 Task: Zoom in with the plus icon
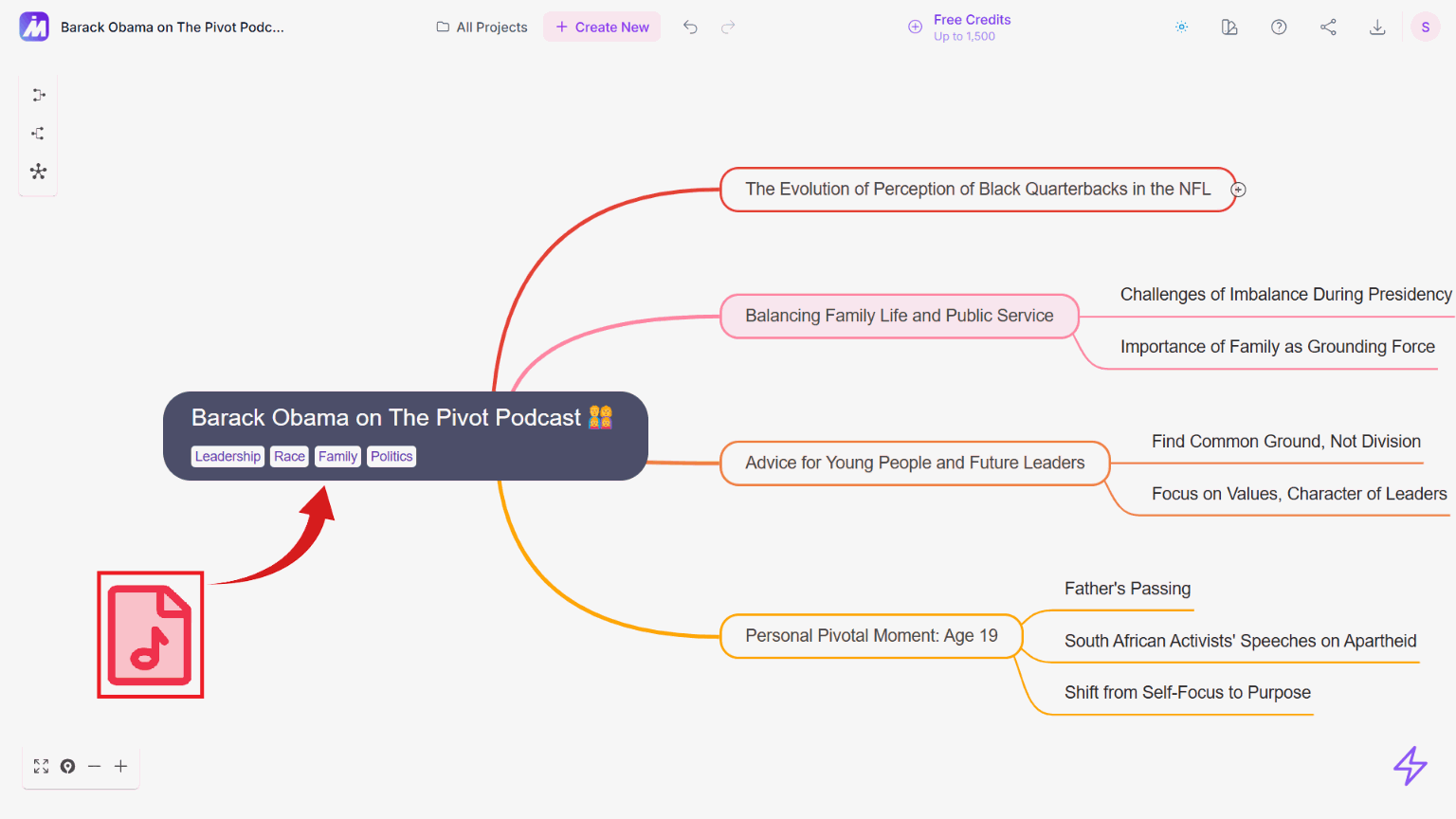[120, 766]
